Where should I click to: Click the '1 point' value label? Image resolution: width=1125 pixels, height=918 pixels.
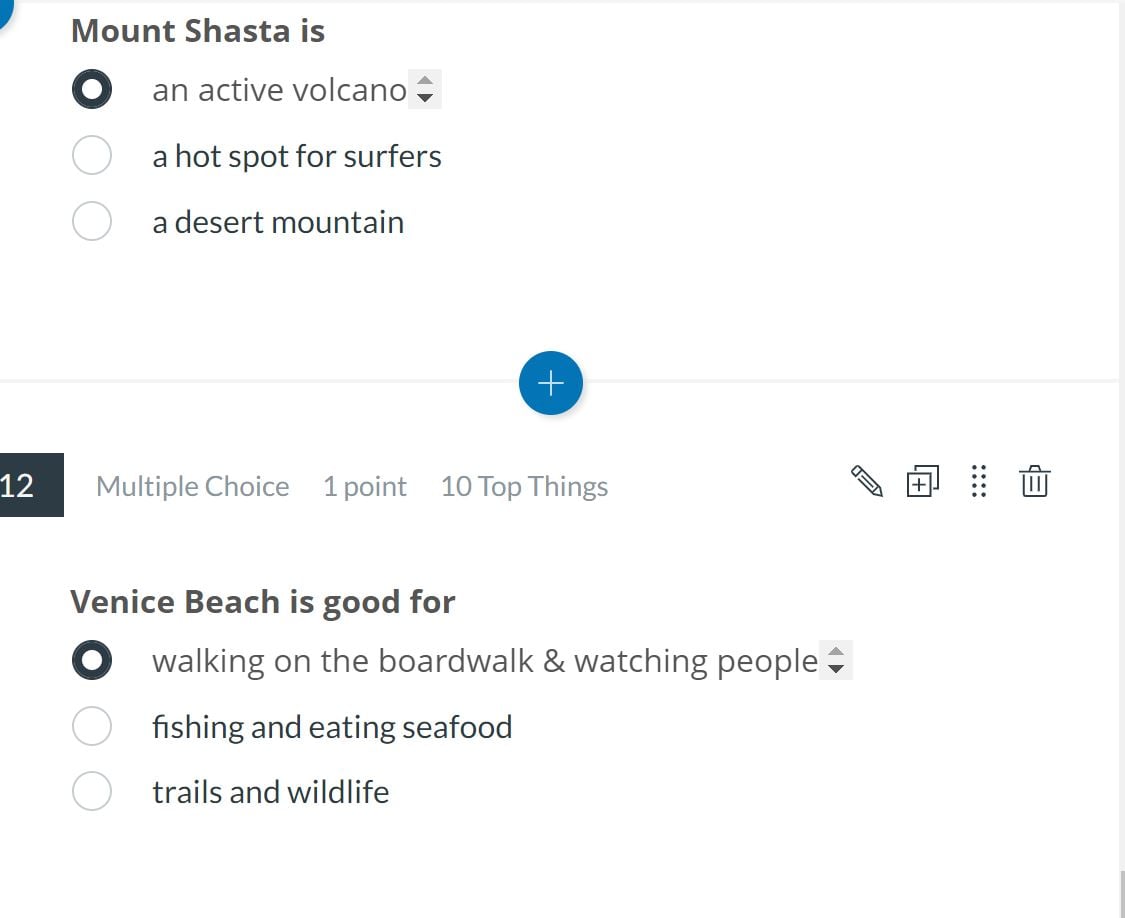coord(364,486)
